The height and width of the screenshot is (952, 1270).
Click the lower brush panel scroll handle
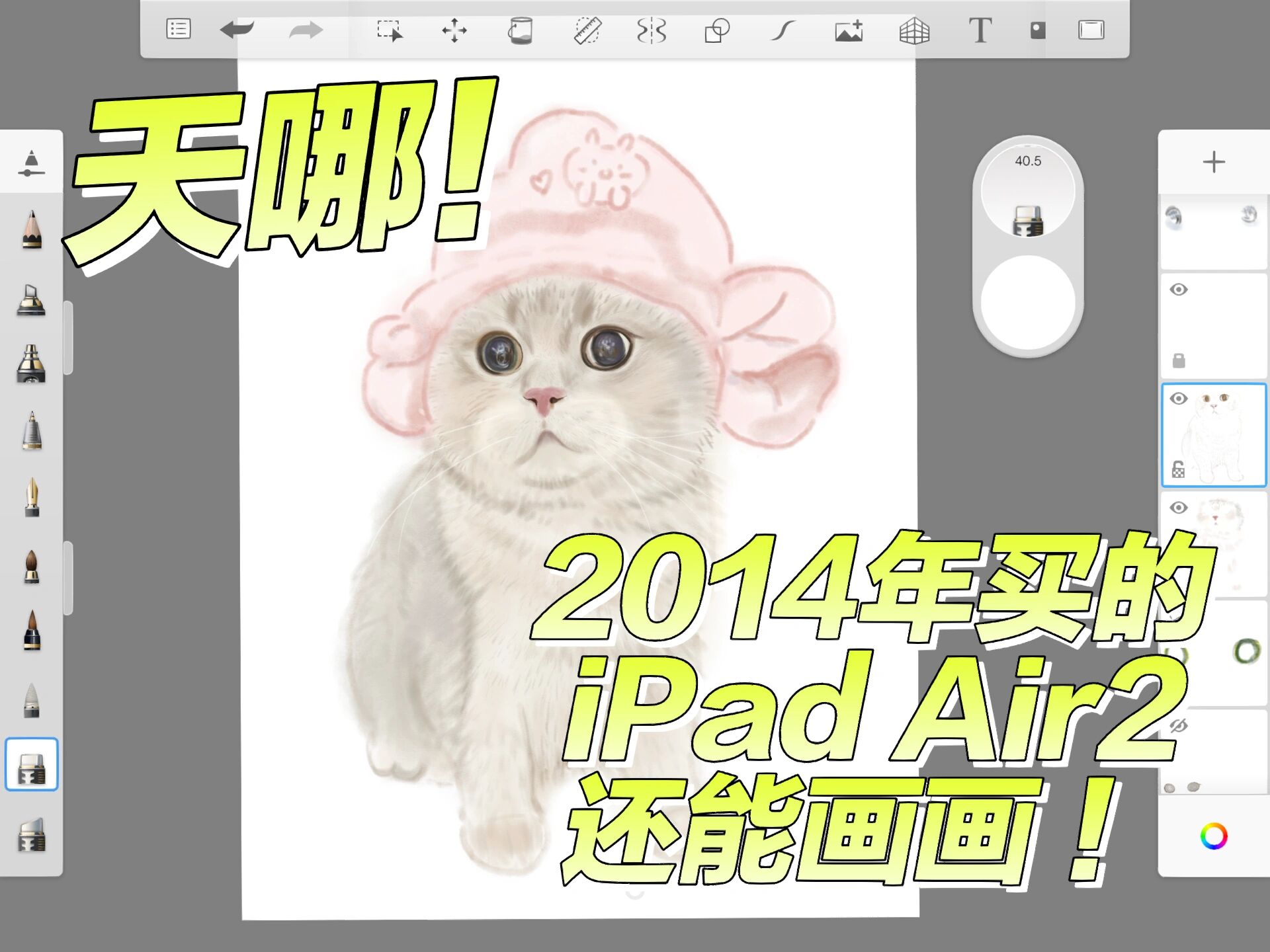click(67, 578)
